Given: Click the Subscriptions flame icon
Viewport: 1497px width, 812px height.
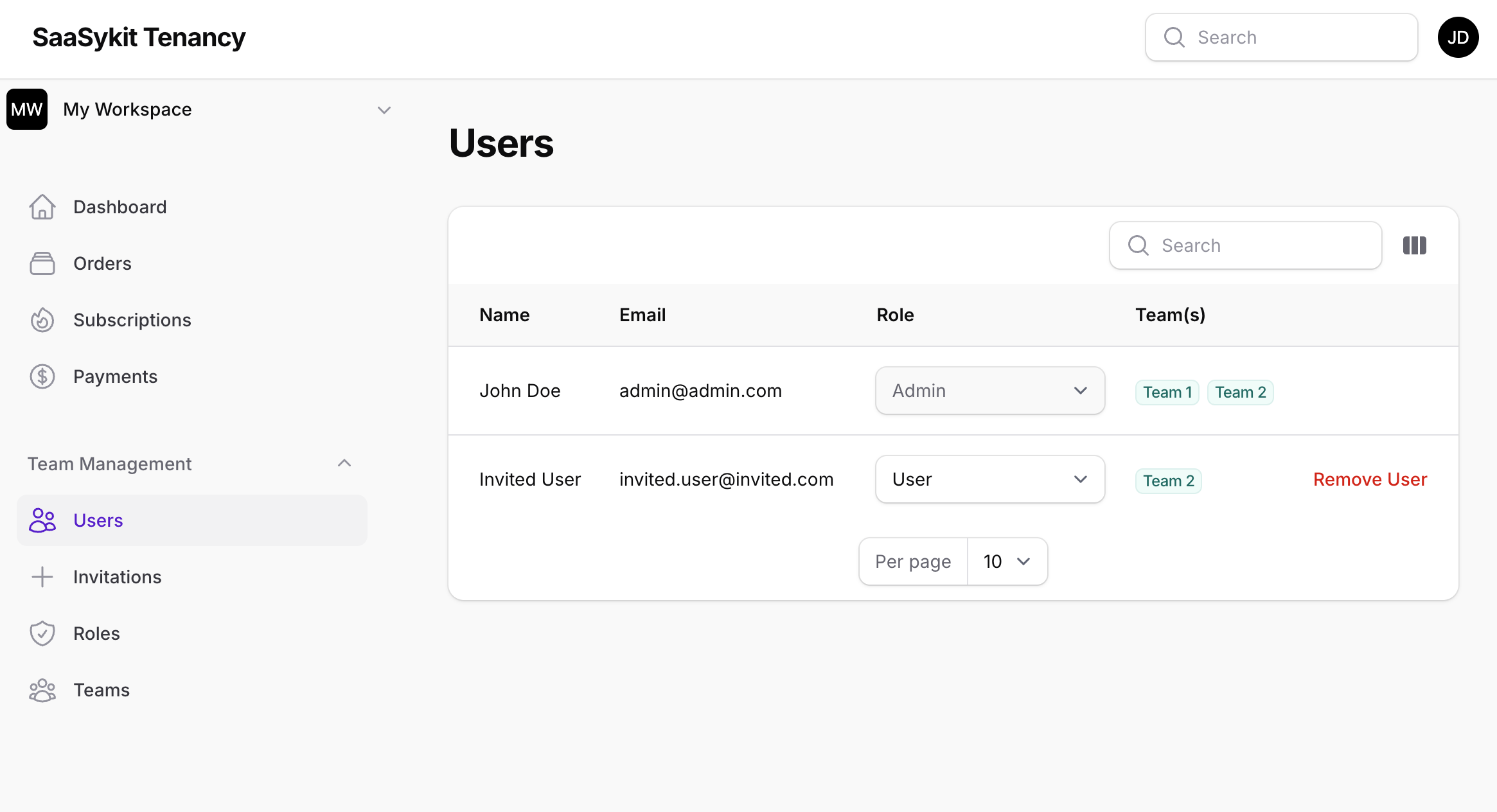Looking at the screenshot, I should 42,320.
